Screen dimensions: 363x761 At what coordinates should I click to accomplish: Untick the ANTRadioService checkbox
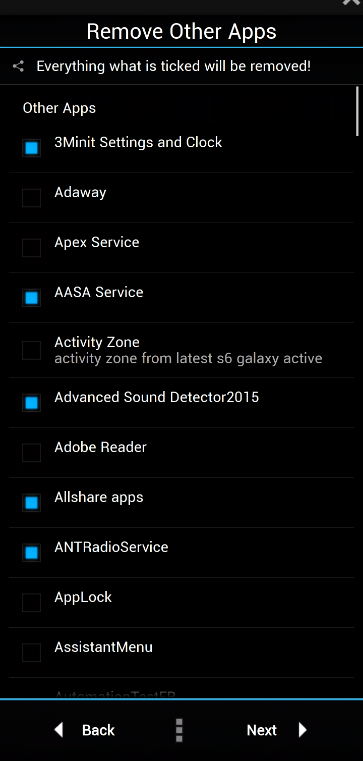tap(32, 553)
